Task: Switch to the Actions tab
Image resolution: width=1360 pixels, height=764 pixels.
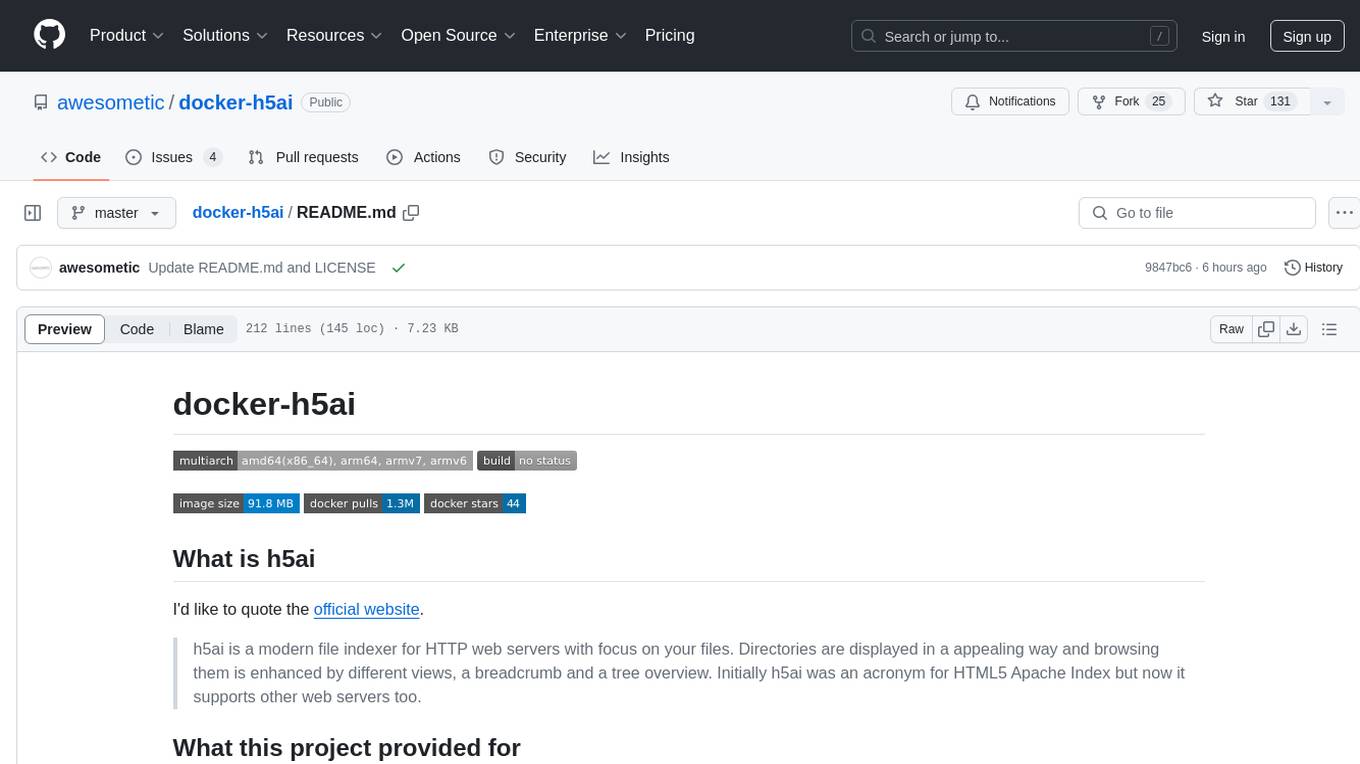Action: pos(423,157)
